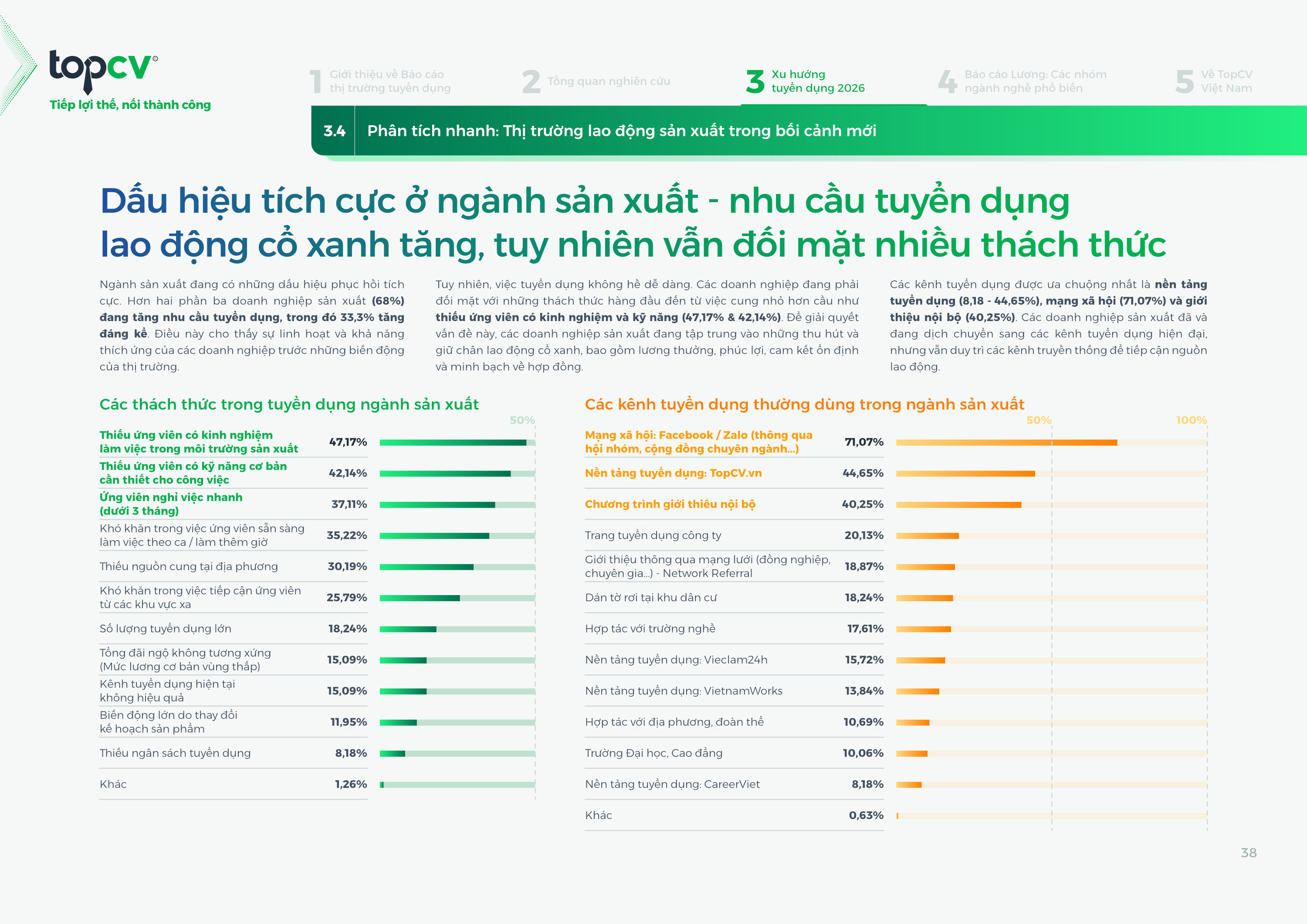Go to 'Về TopCV Việt Nam' tab
The width and height of the screenshot is (1307, 924).
(x=1226, y=81)
